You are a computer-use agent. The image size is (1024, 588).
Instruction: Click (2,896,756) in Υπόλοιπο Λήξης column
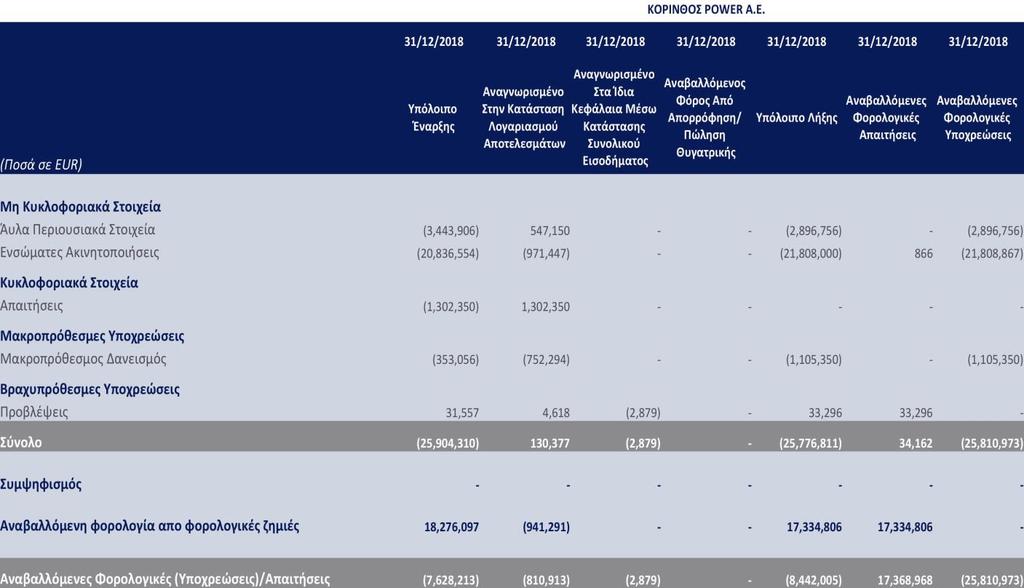[814, 231]
